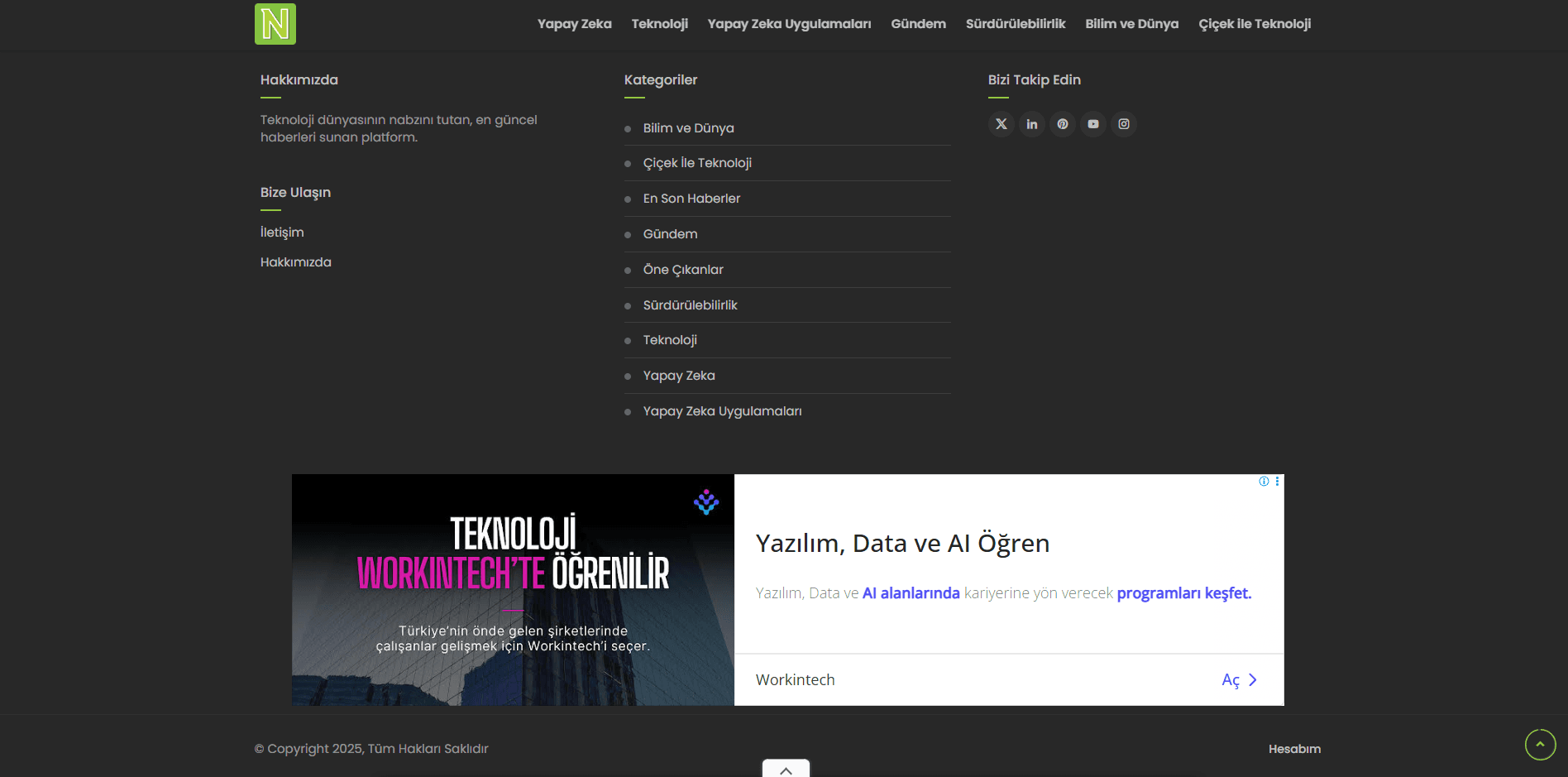The height and width of the screenshot is (777, 1568).
Task: Open Gündem in top navigation
Action: [x=919, y=24]
